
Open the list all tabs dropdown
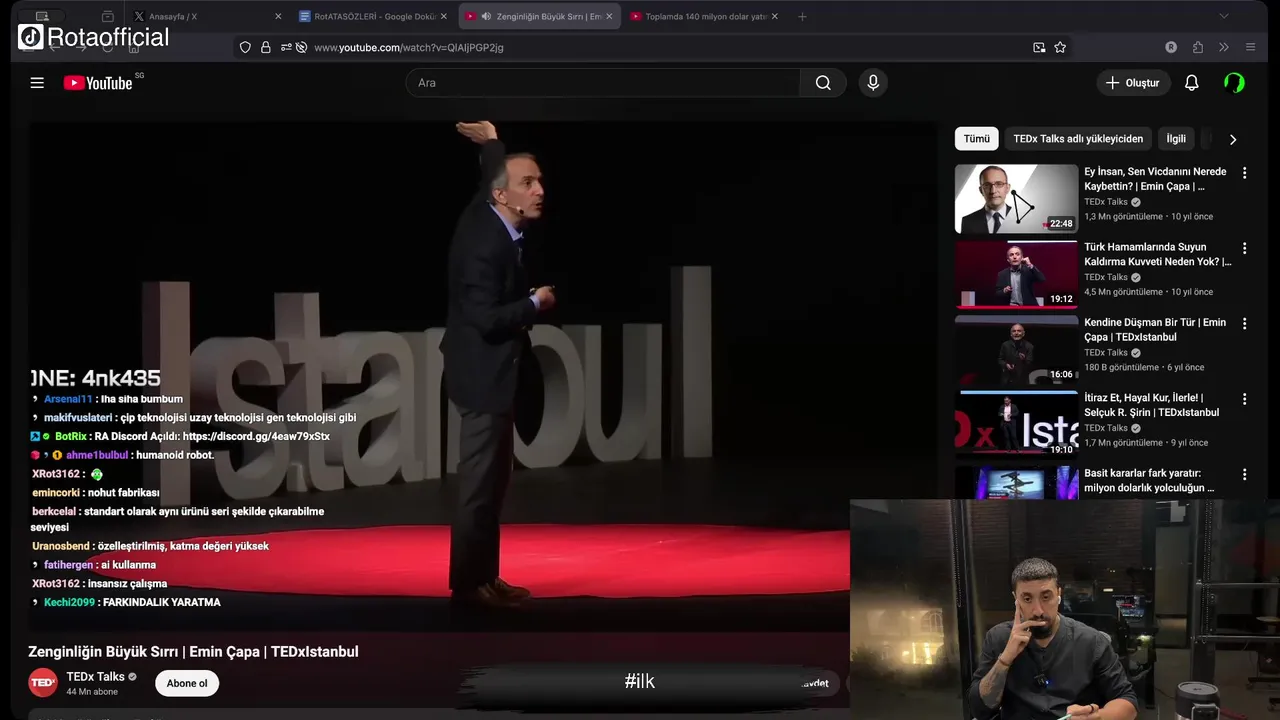(x=1223, y=16)
